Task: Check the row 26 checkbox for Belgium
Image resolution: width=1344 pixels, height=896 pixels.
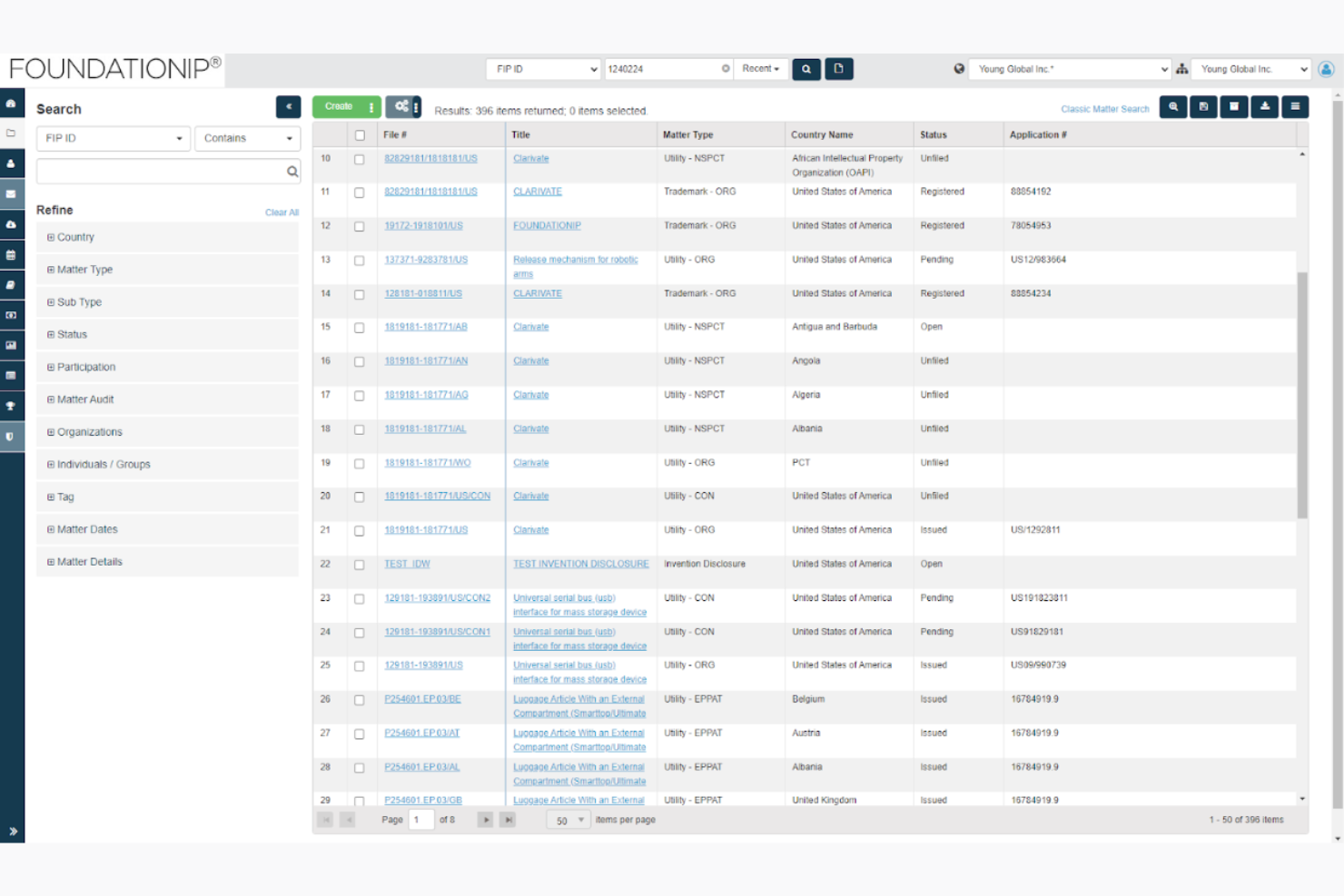Action: (360, 701)
